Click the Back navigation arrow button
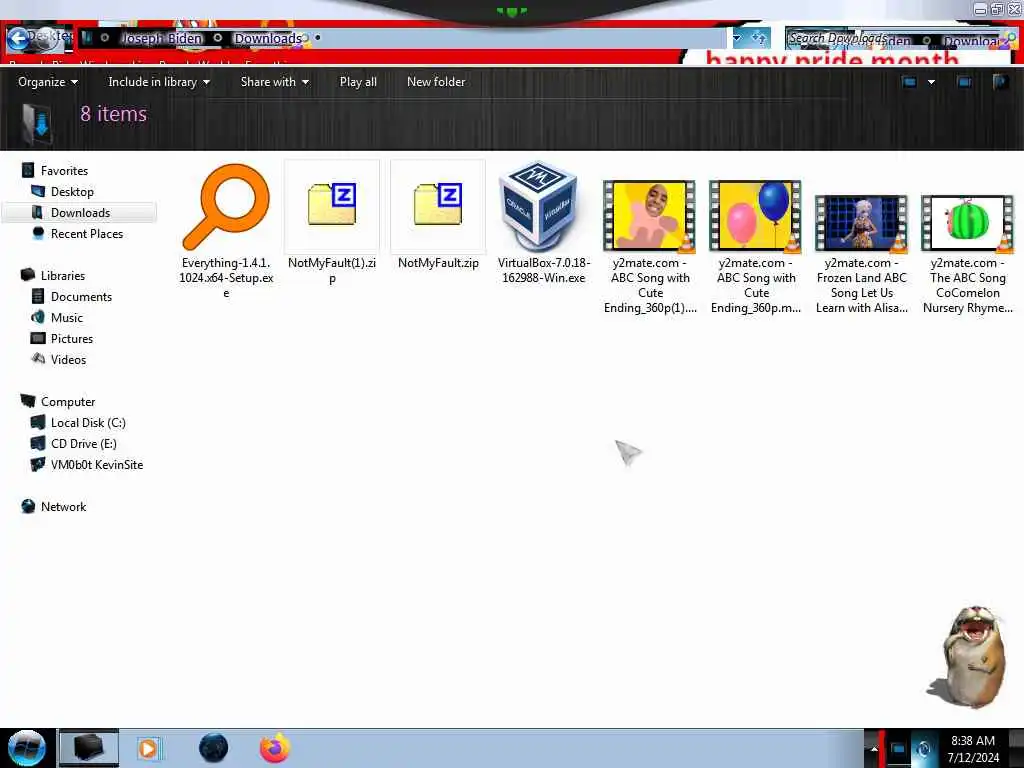 point(18,39)
